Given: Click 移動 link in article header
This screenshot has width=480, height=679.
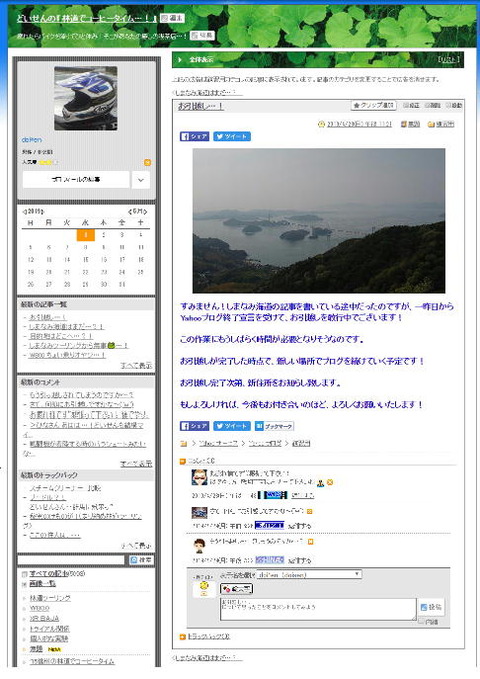Looking at the screenshot, I should pyautogui.click(x=454, y=105).
